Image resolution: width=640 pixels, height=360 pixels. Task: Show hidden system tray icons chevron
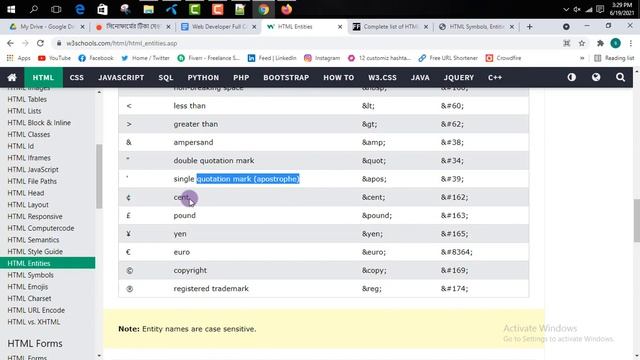[x=566, y=9]
